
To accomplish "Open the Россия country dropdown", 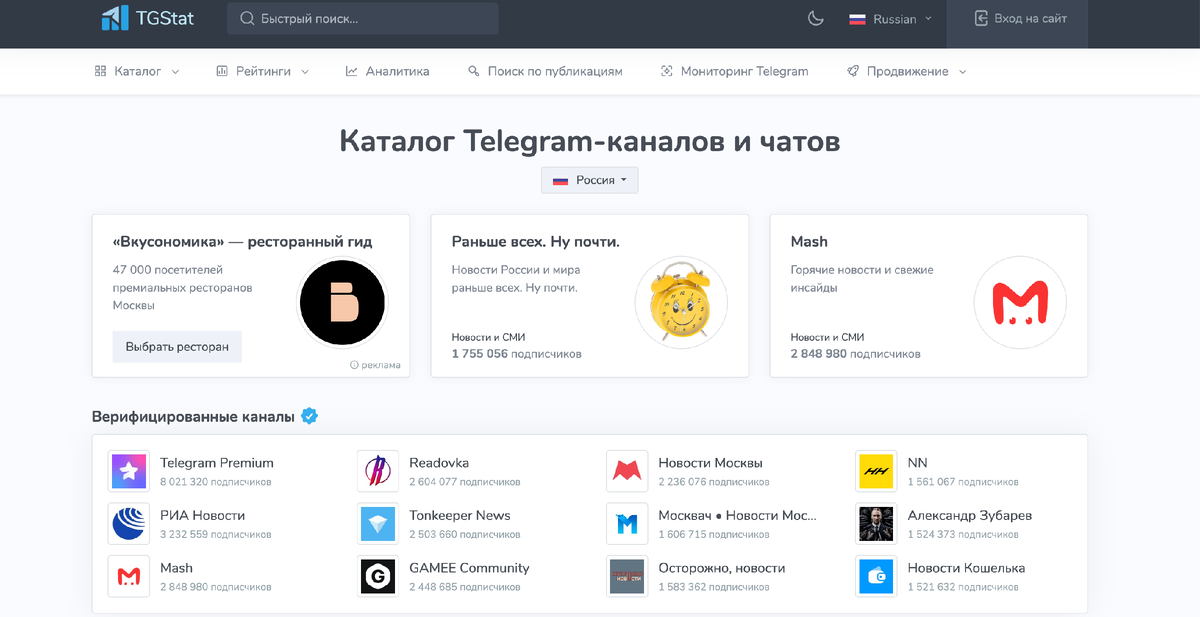I will pyautogui.click(x=590, y=180).
